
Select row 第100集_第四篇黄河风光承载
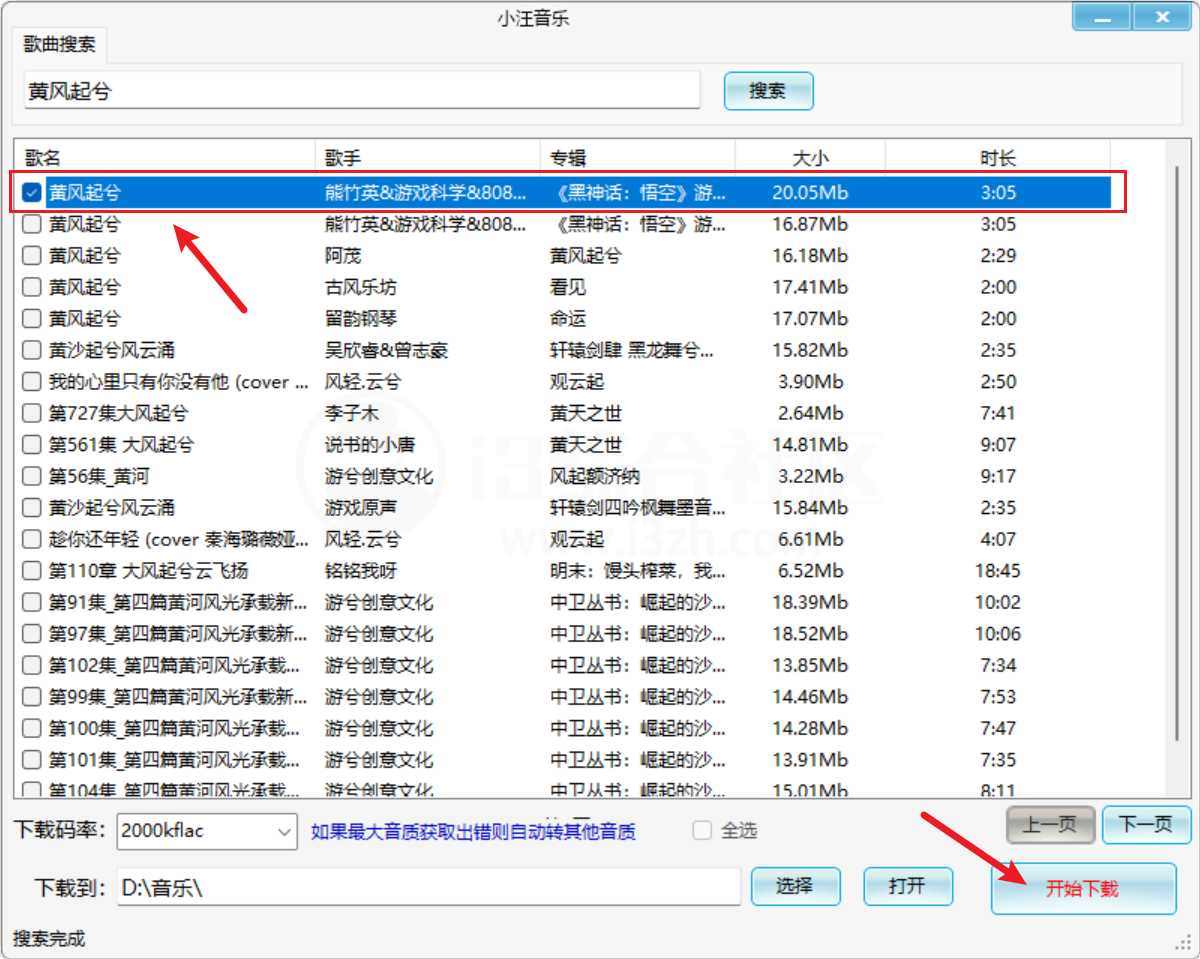pos(562,728)
